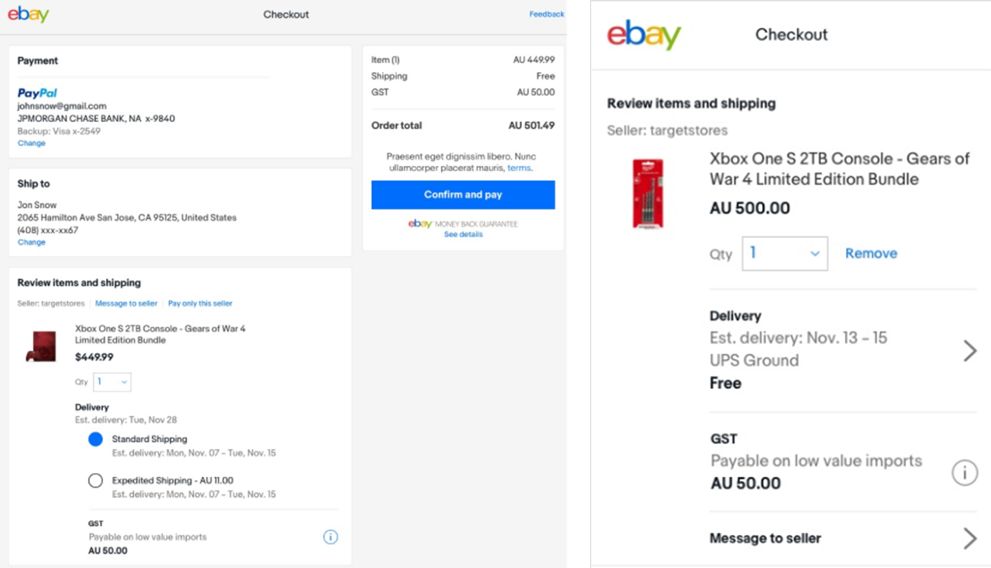Image resolution: width=991 pixels, height=568 pixels.
Task: Click the eBay logo in mobile header
Action: point(644,35)
